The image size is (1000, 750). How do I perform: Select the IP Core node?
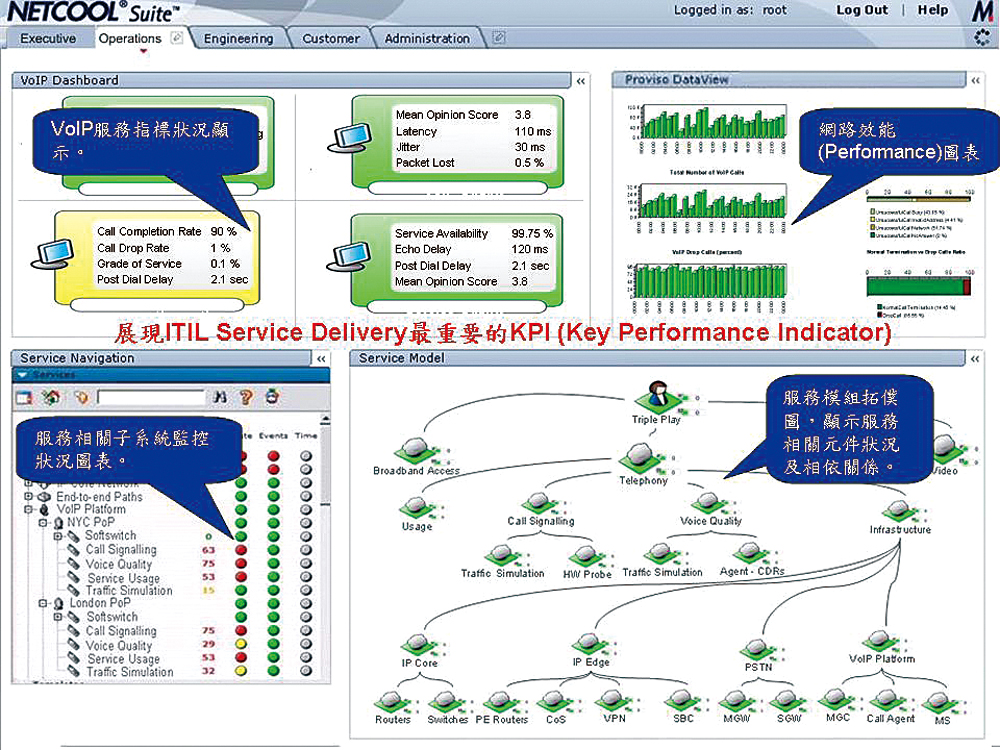pos(419,651)
